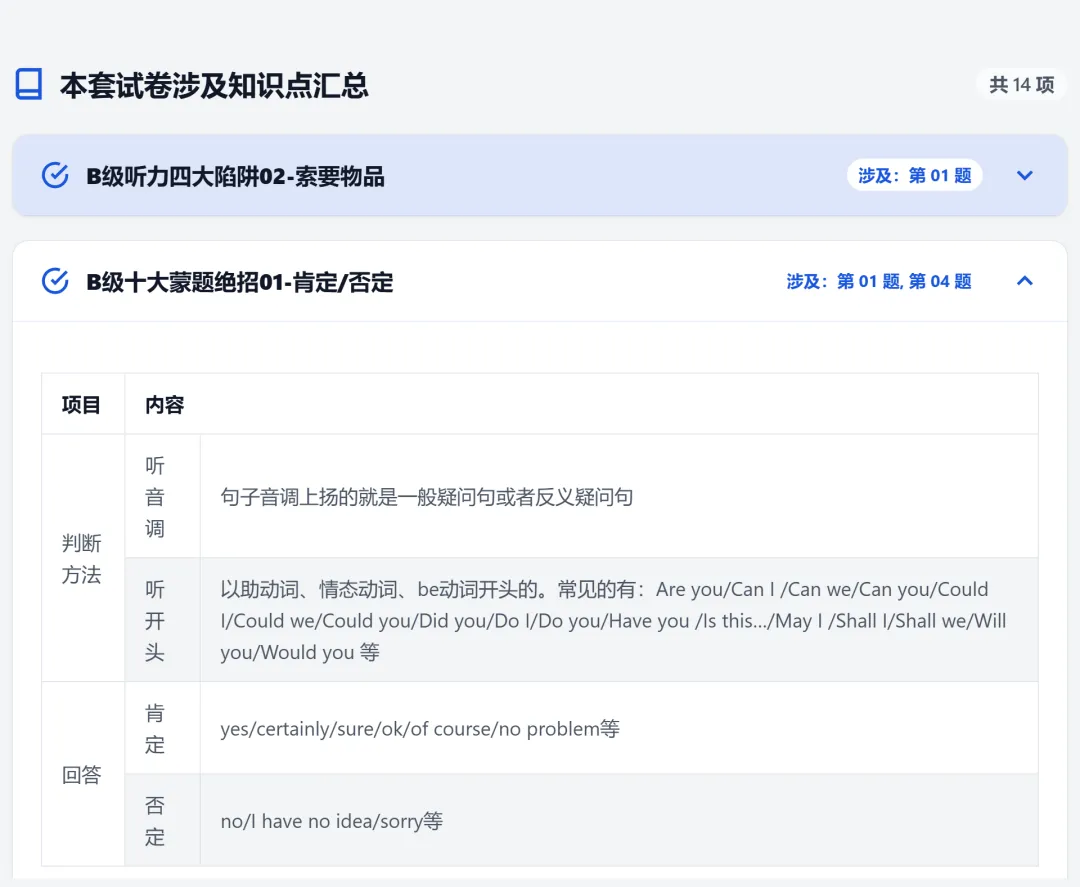Click the 肯定 sub-label cell
Image resolution: width=1080 pixels, height=887 pixels.
(163, 729)
